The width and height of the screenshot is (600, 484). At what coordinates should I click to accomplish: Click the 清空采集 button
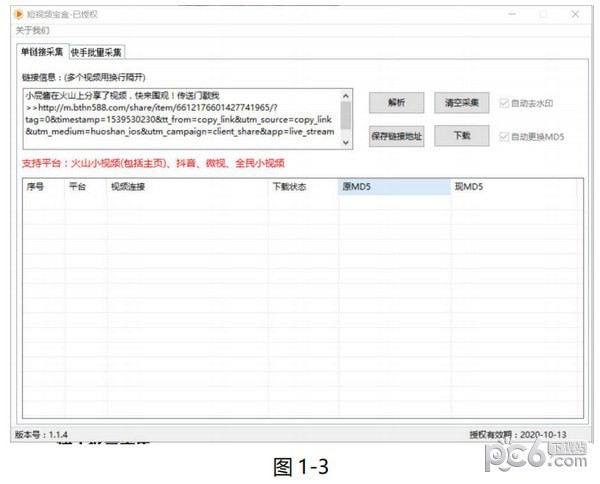pyautogui.click(x=461, y=103)
